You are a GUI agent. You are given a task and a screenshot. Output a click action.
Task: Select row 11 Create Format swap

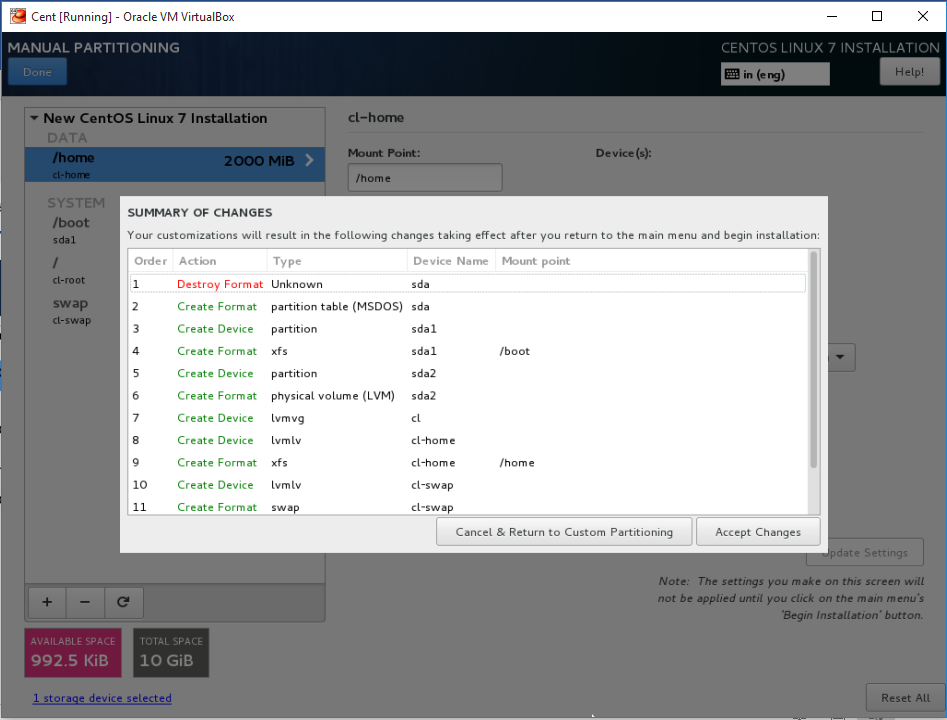[467, 506]
